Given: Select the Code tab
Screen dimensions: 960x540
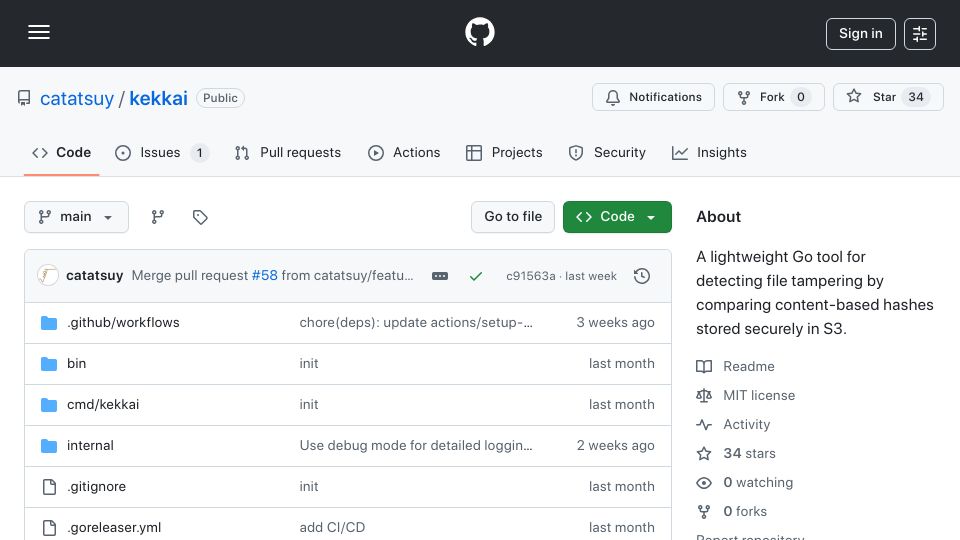Looking at the screenshot, I should pyautogui.click(x=61, y=152).
